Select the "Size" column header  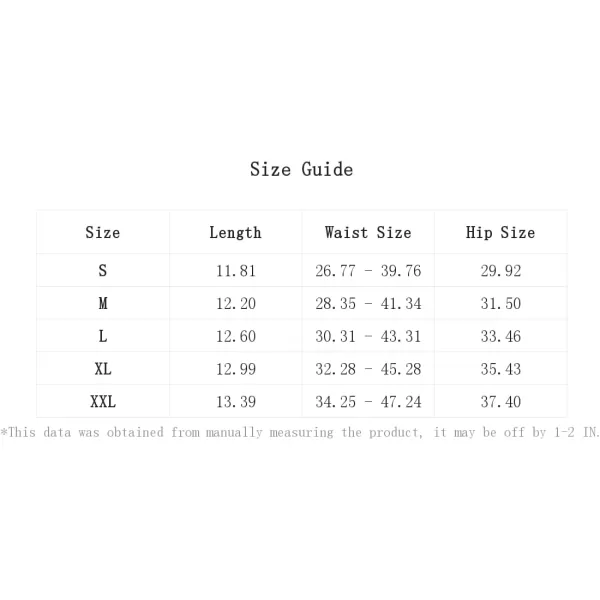pos(103,232)
